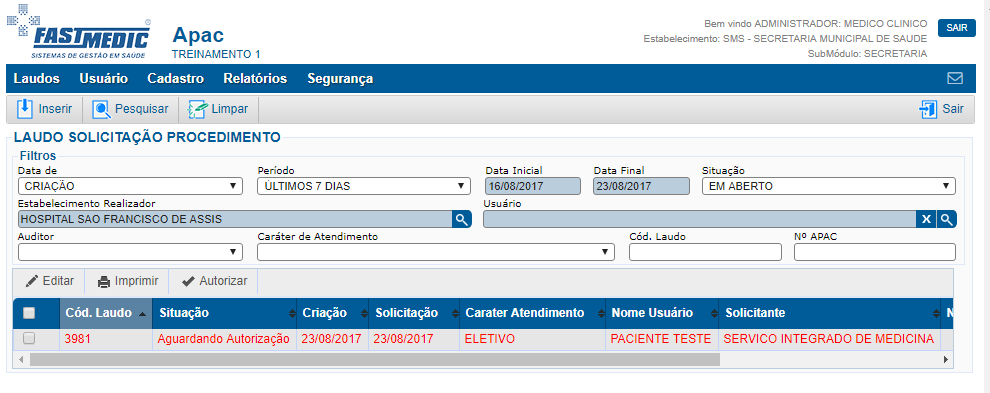Click Aguardando Autorização status cell
The width and height of the screenshot is (990, 393).
tap(224, 339)
